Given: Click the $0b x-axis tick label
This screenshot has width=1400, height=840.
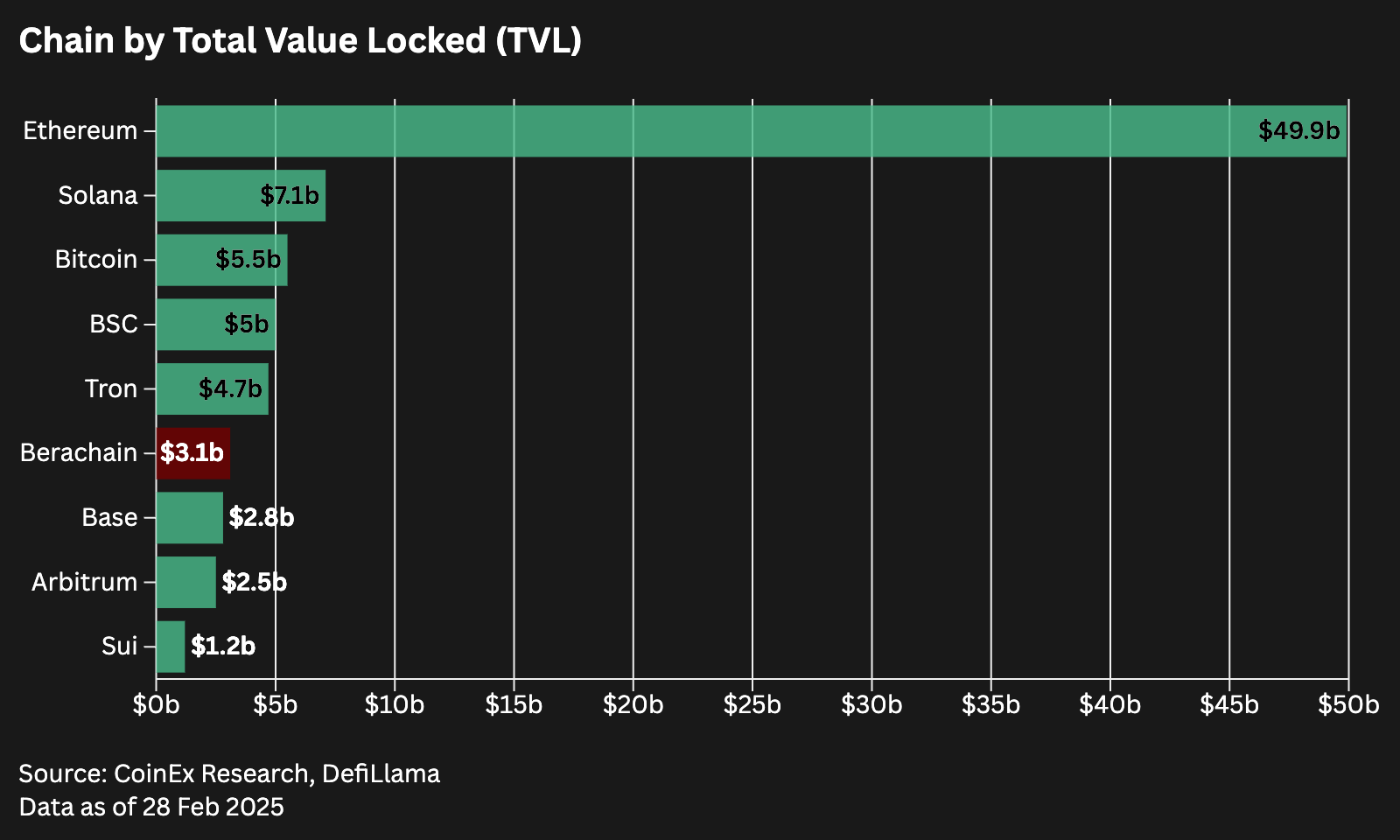Looking at the screenshot, I should [157, 705].
